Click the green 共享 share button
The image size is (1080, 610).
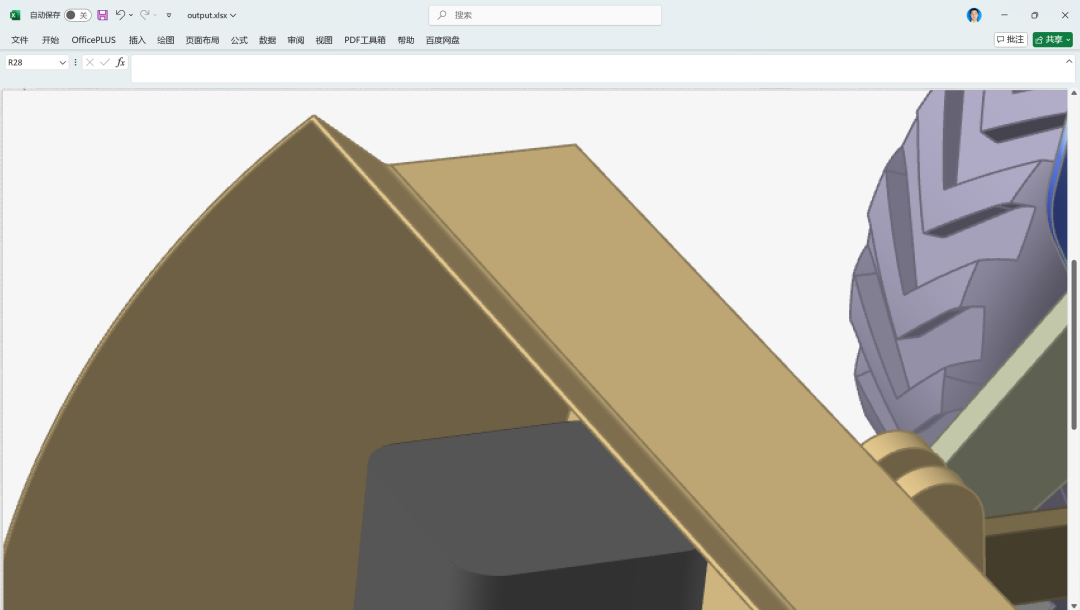coord(1052,40)
